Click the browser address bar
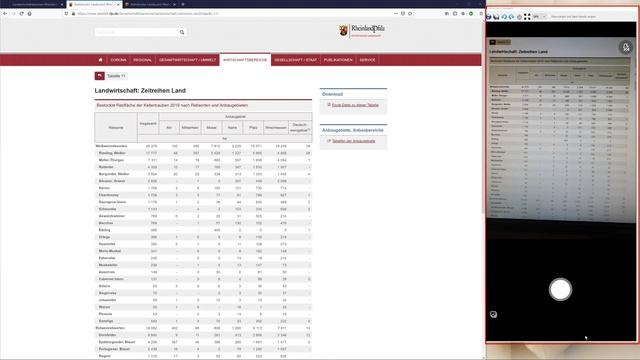The width and height of the screenshot is (640, 360). click(x=229, y=13)
